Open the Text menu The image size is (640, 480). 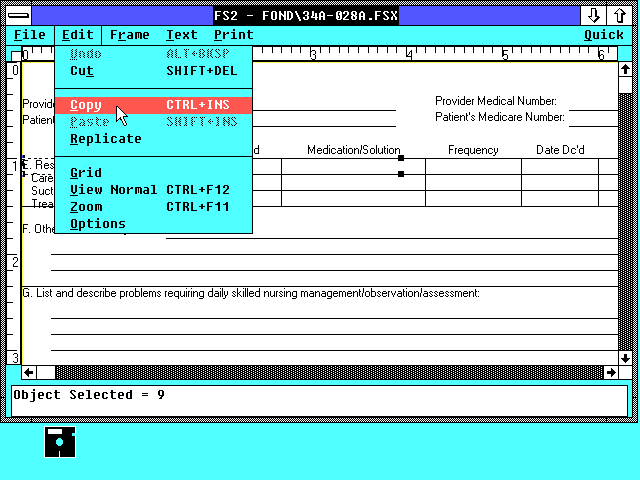click(x=182, y=35)
